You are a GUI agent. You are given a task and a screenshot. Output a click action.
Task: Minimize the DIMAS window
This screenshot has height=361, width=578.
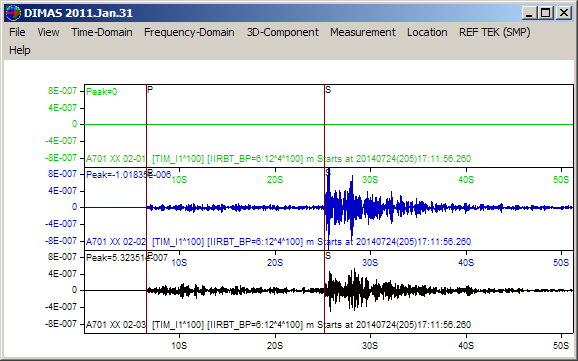click(529, 13)
